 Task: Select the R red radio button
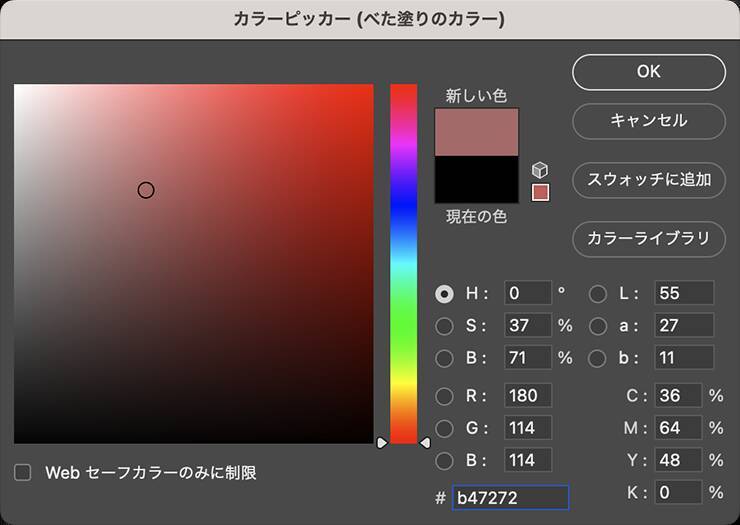coord(445,396)
